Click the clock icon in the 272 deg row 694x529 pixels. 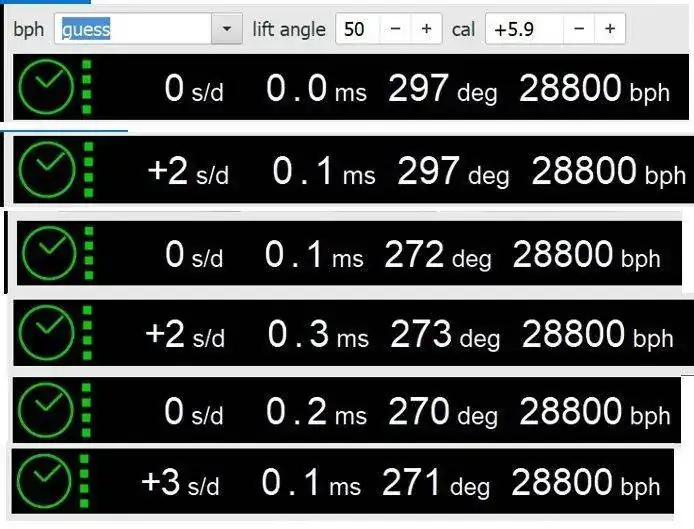[48, 254]
